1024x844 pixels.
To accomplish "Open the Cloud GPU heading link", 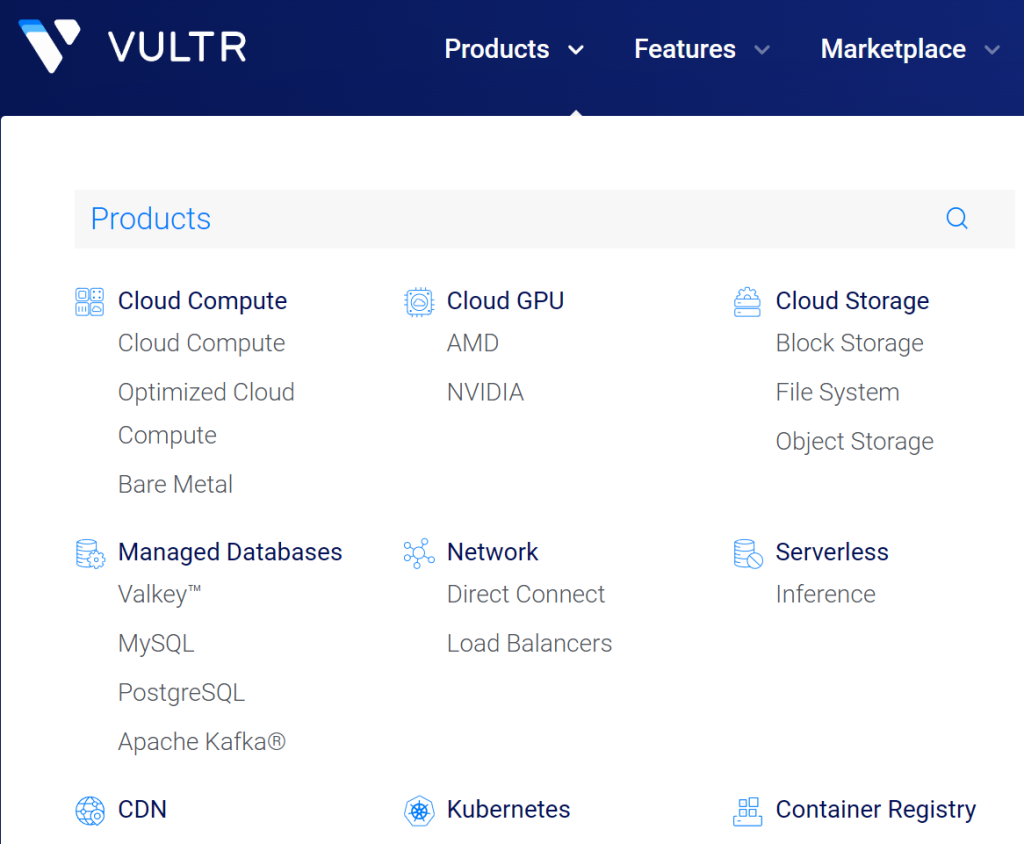I will tap(505, 301).
